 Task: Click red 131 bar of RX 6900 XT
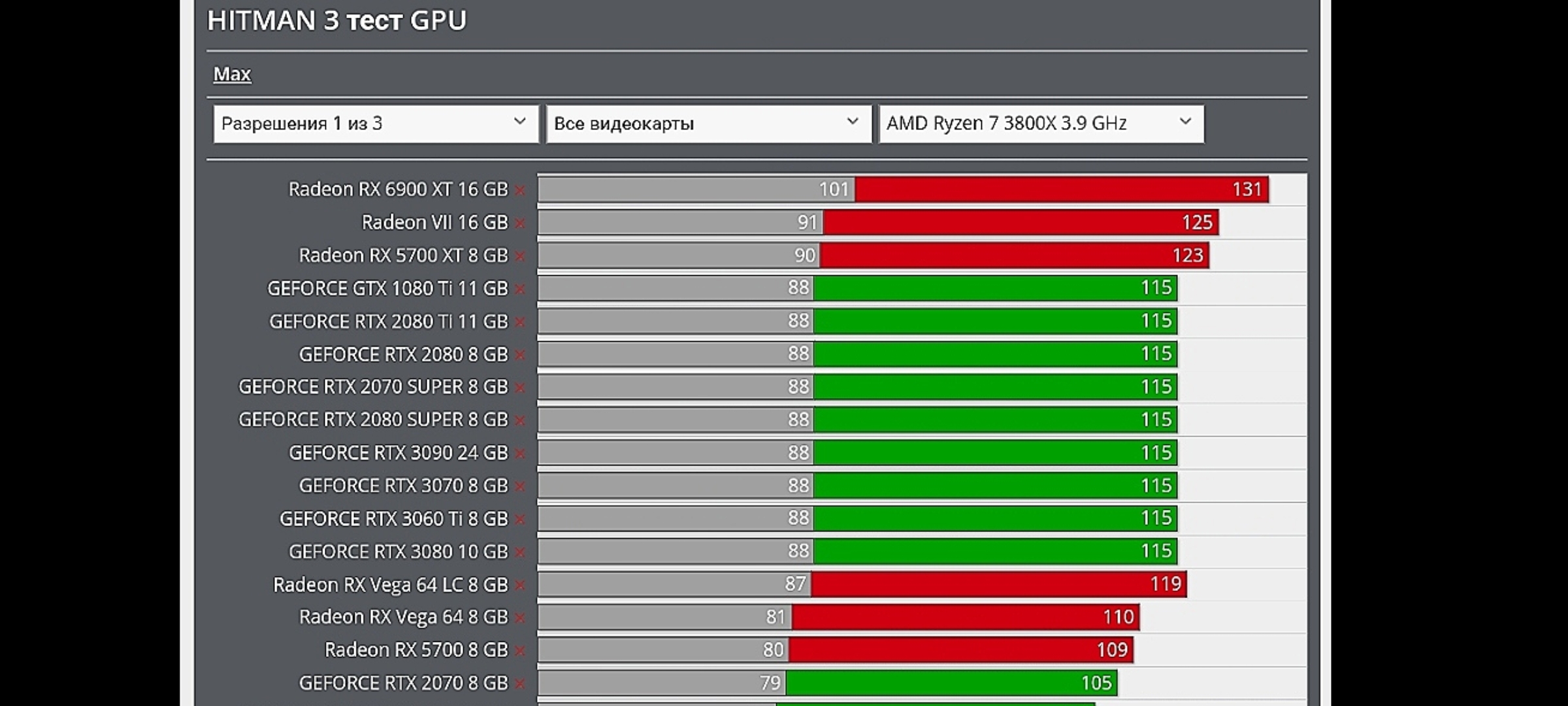[x=1061, y=190]
